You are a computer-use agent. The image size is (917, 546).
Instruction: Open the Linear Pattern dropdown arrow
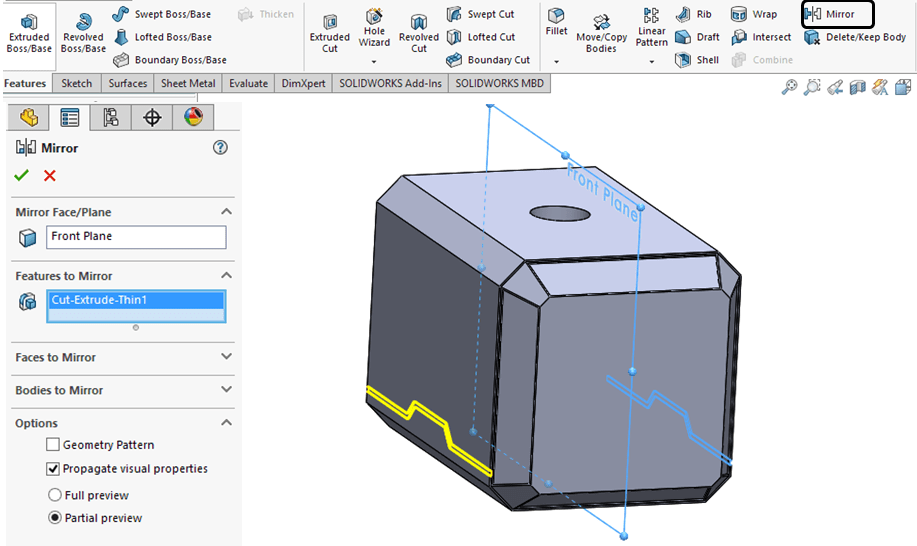tap(651, 62)
